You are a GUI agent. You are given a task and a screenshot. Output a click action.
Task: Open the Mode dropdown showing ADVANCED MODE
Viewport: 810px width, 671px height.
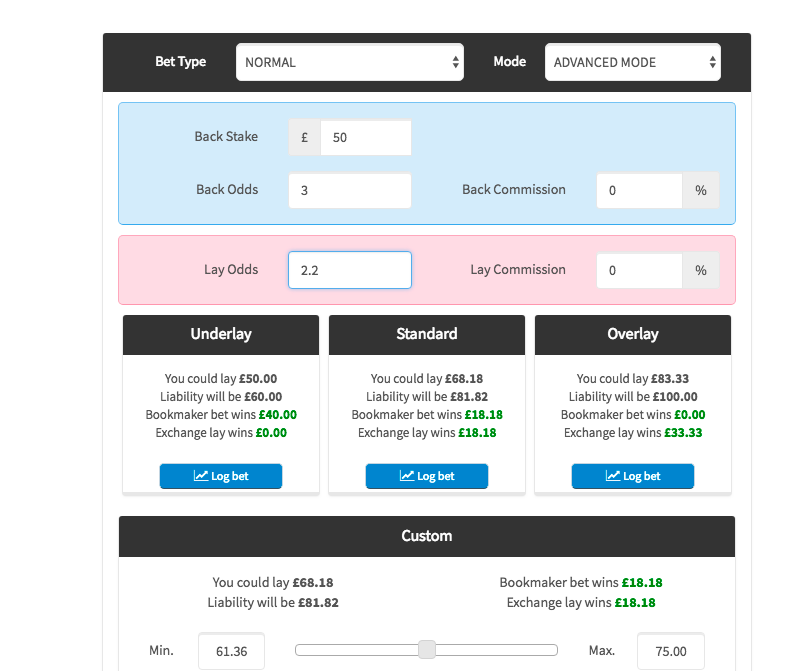[x=632, y=62]
